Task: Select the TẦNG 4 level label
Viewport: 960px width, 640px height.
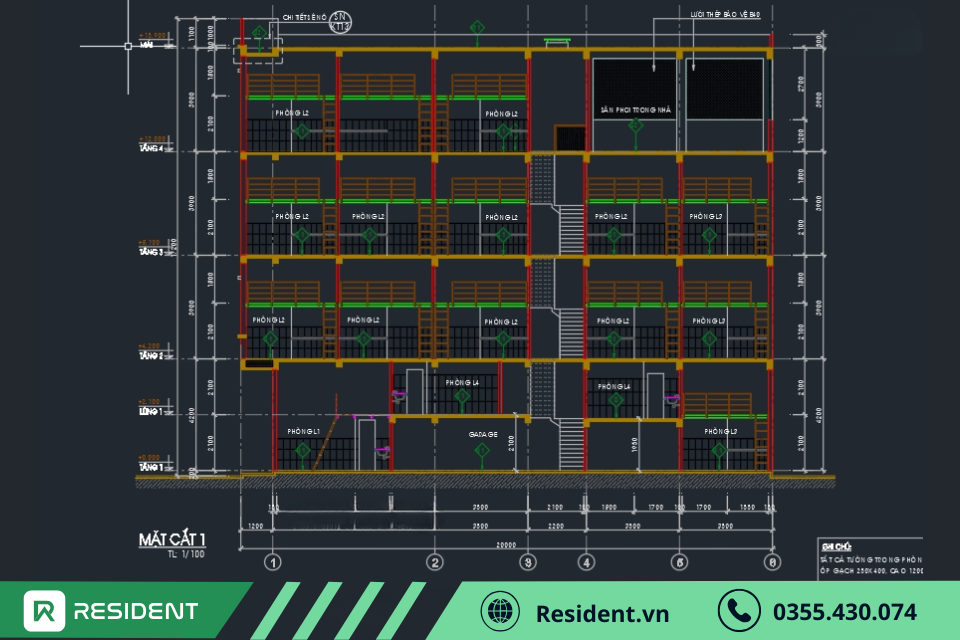Action: click(x=151, y=148)
